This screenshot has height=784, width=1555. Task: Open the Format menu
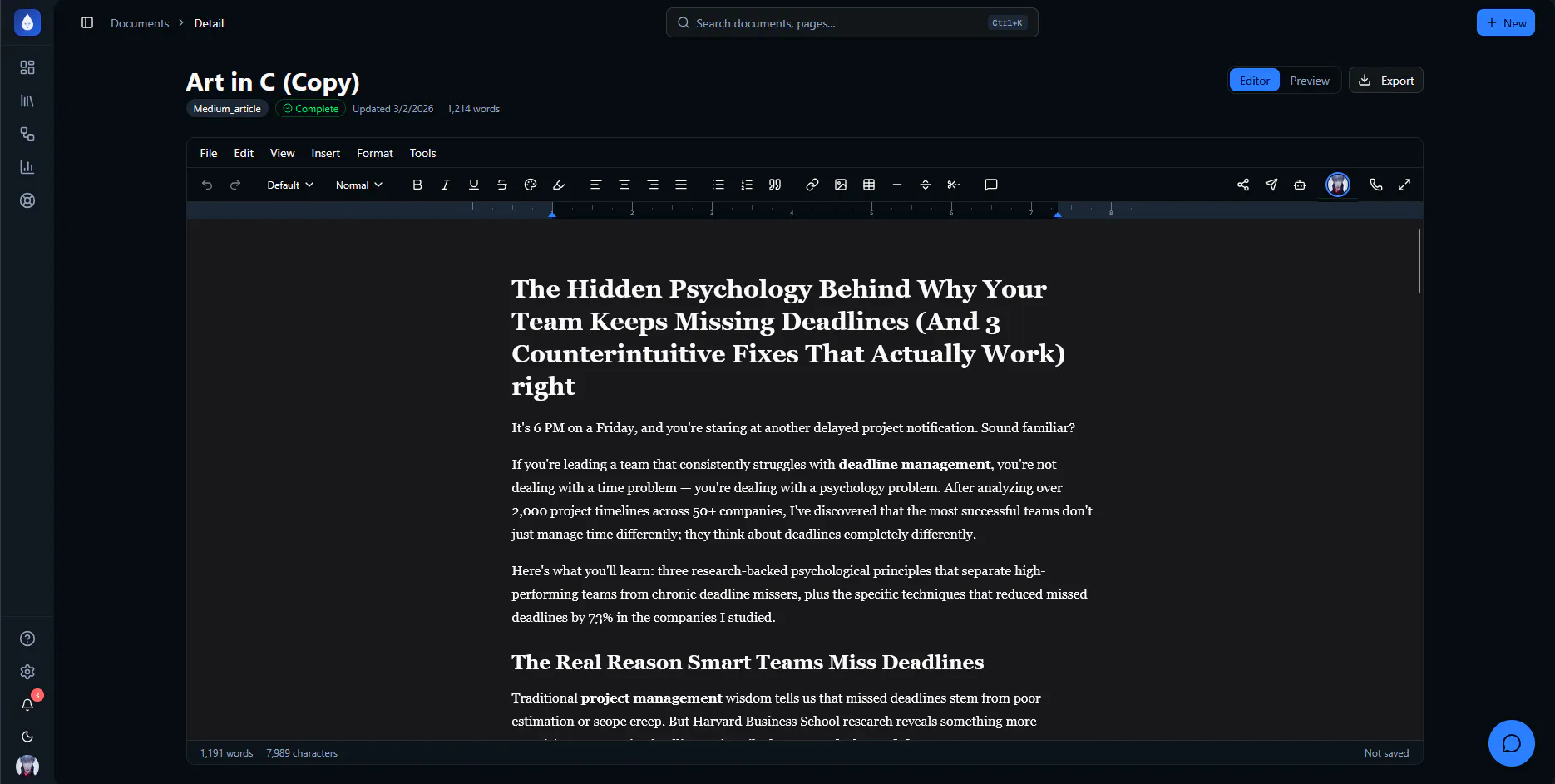tap(375, 153)
